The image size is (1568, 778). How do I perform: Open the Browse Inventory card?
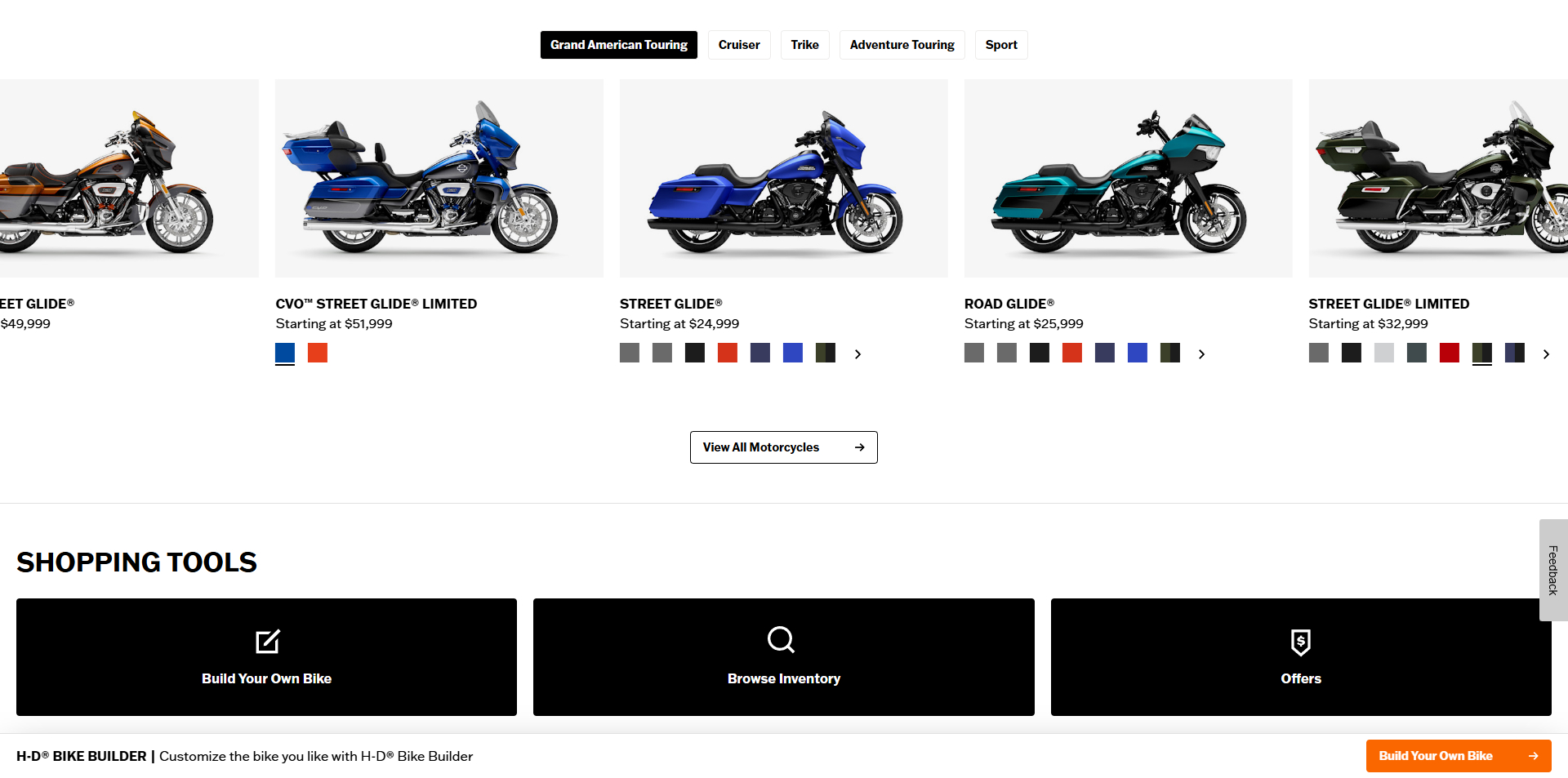pos(784,657)
